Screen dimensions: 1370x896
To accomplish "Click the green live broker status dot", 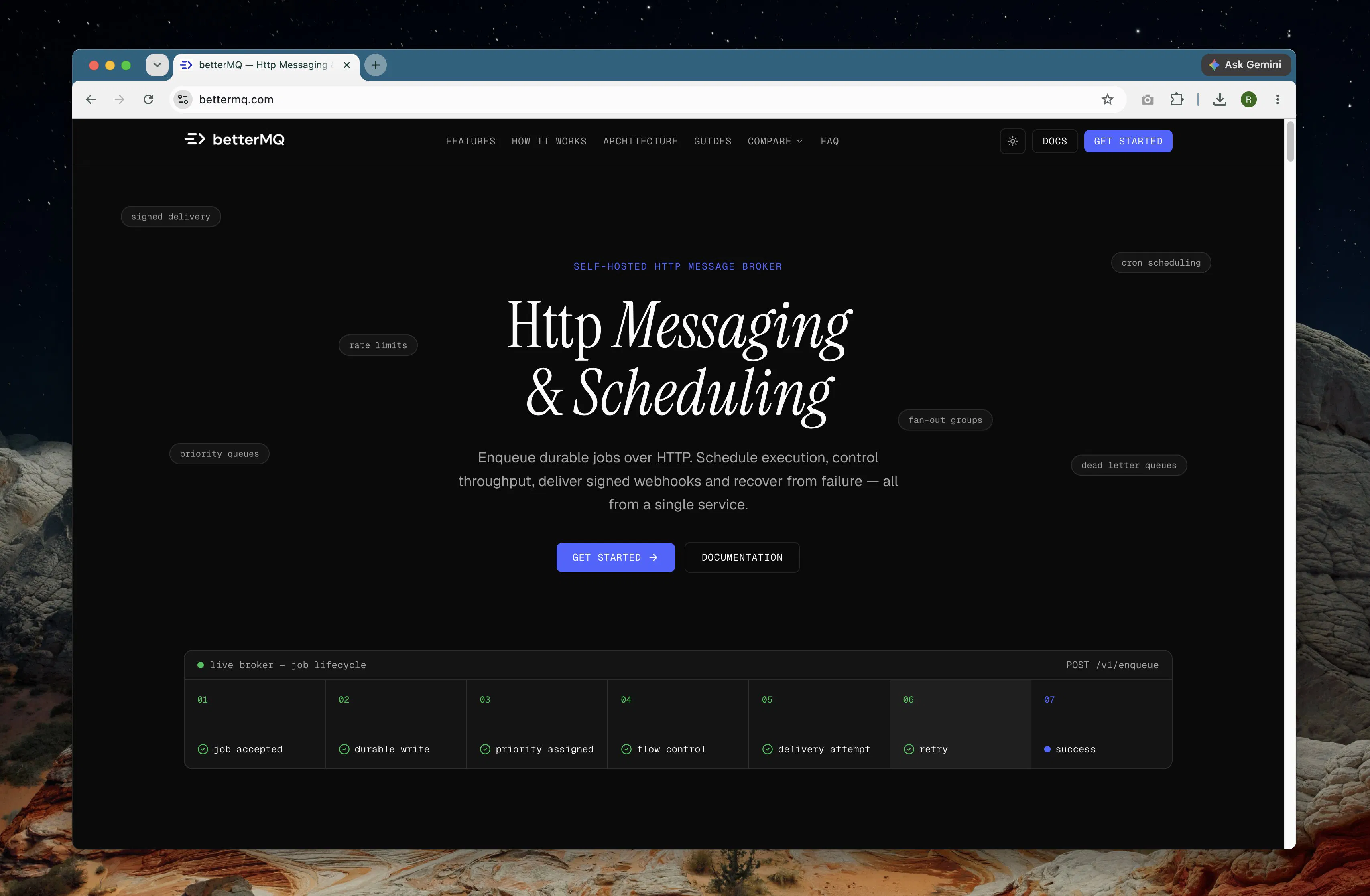I will point(200,665).
